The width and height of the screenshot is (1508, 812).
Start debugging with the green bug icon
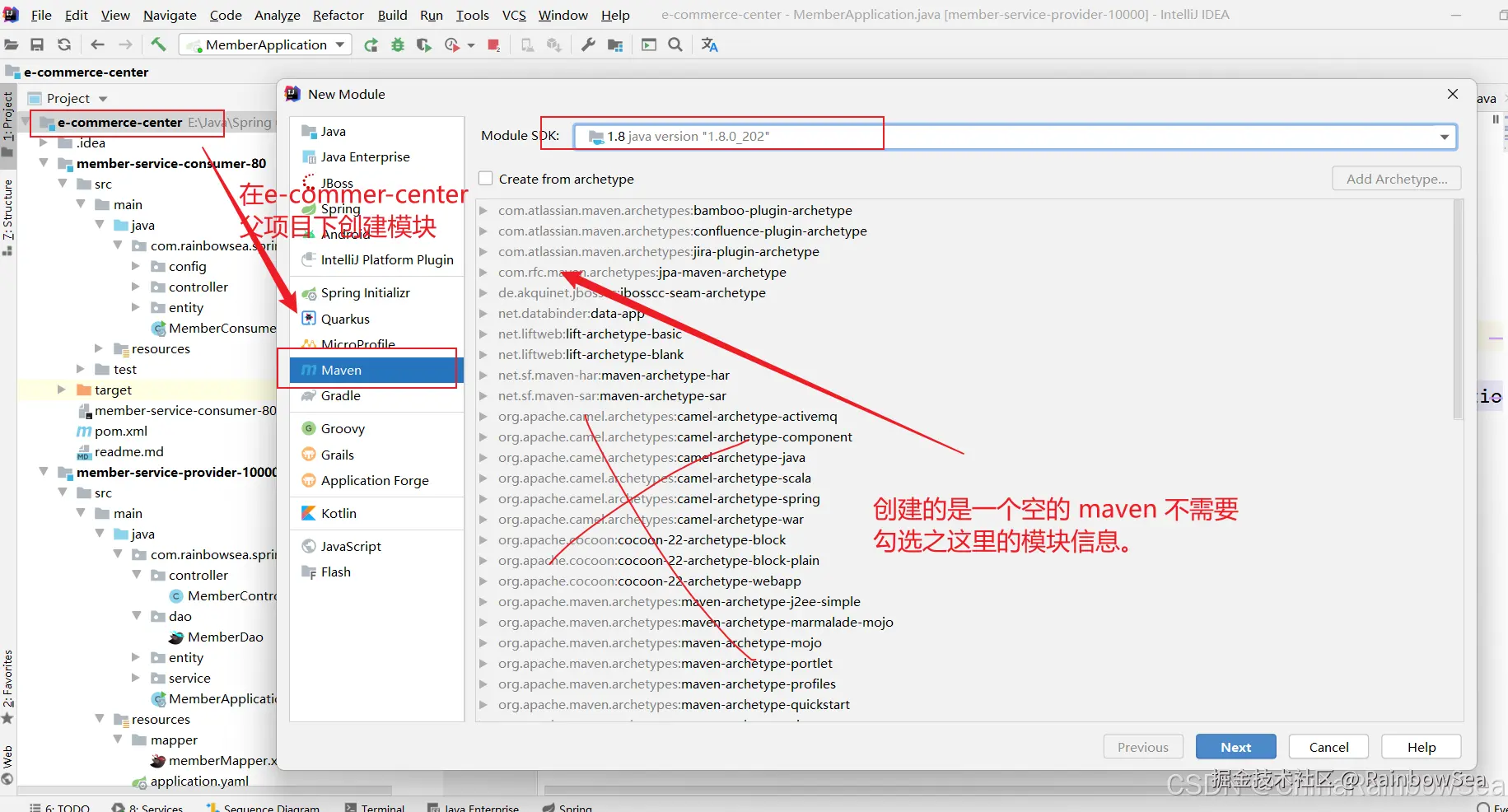pos(398,45)
